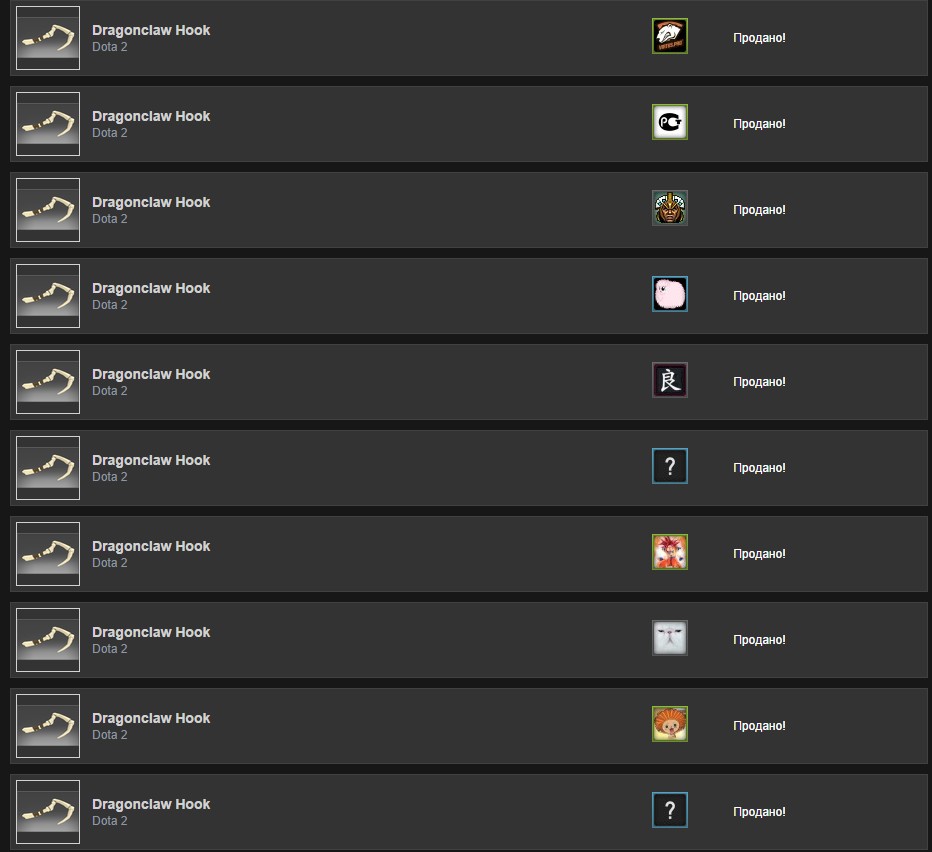The height and width of the screenshot is (852, 932).
Task: Click hook thumbnail in the Virtus.pro row
Action: [48, 38]
